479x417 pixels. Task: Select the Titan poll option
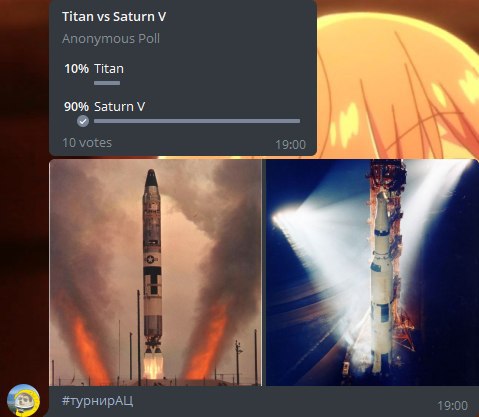pos(109,69)
